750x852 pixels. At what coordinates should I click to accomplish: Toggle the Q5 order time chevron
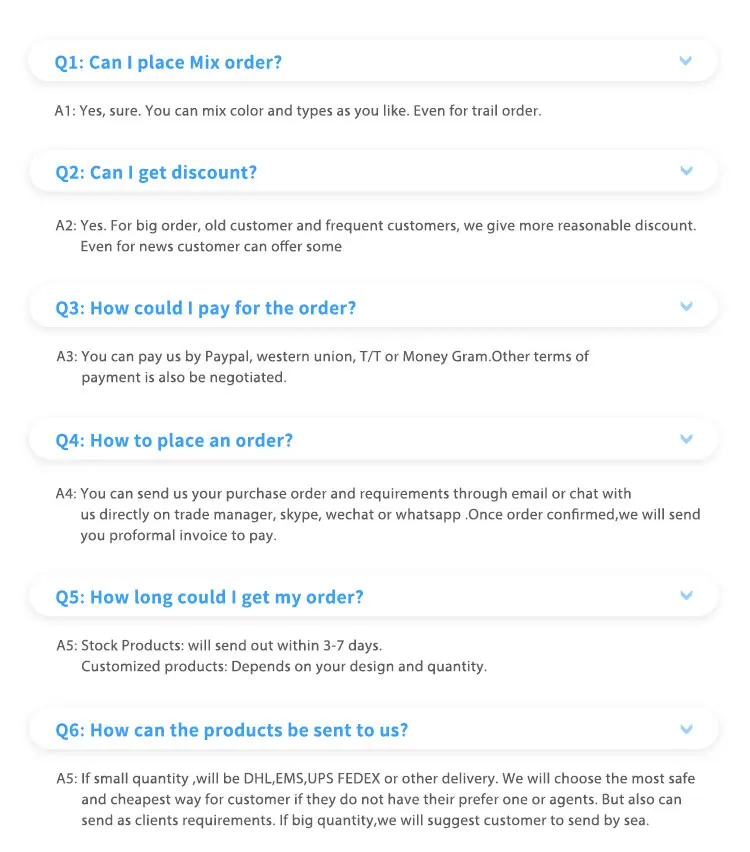tap(685, 596)
